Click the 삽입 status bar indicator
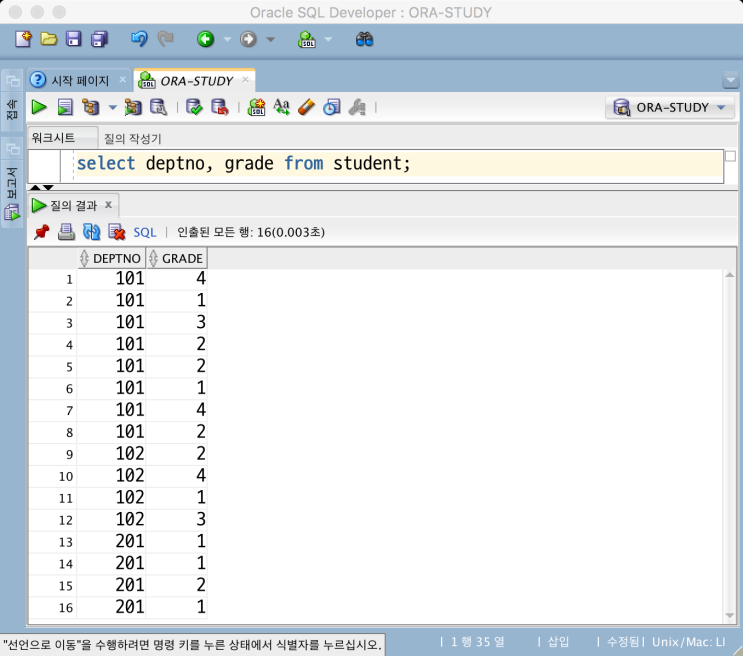 tap(558, 642)
